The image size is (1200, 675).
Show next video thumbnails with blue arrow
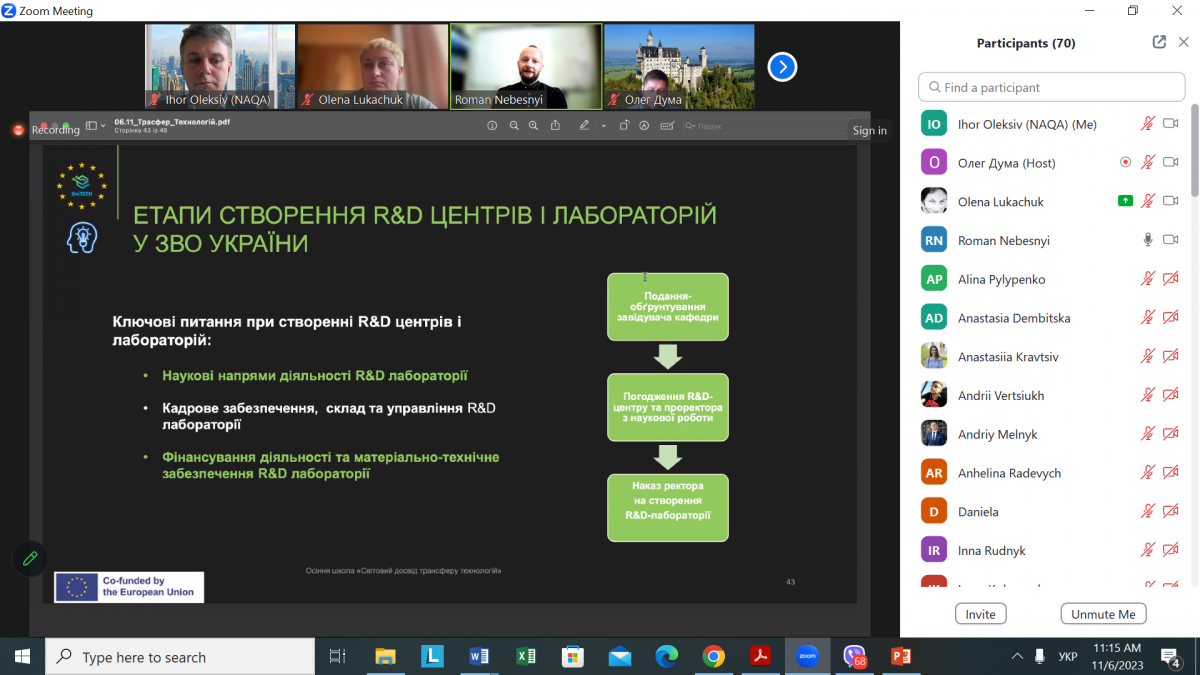(781, 67)
